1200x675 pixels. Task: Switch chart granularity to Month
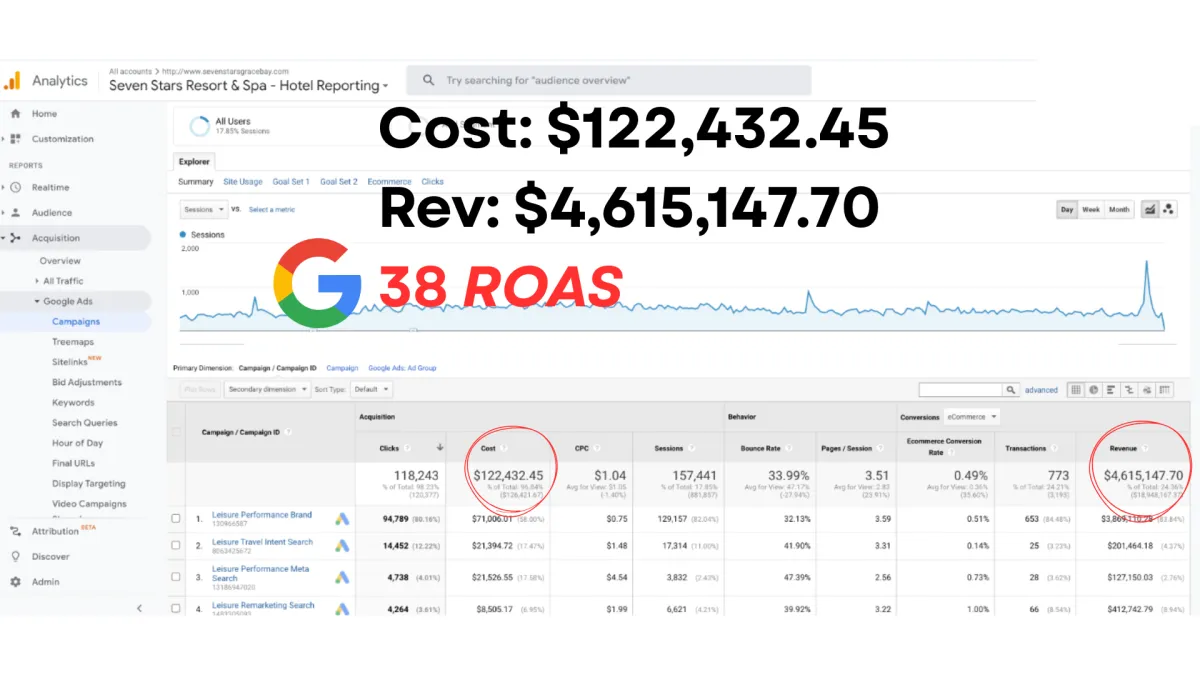[1119, 210]
